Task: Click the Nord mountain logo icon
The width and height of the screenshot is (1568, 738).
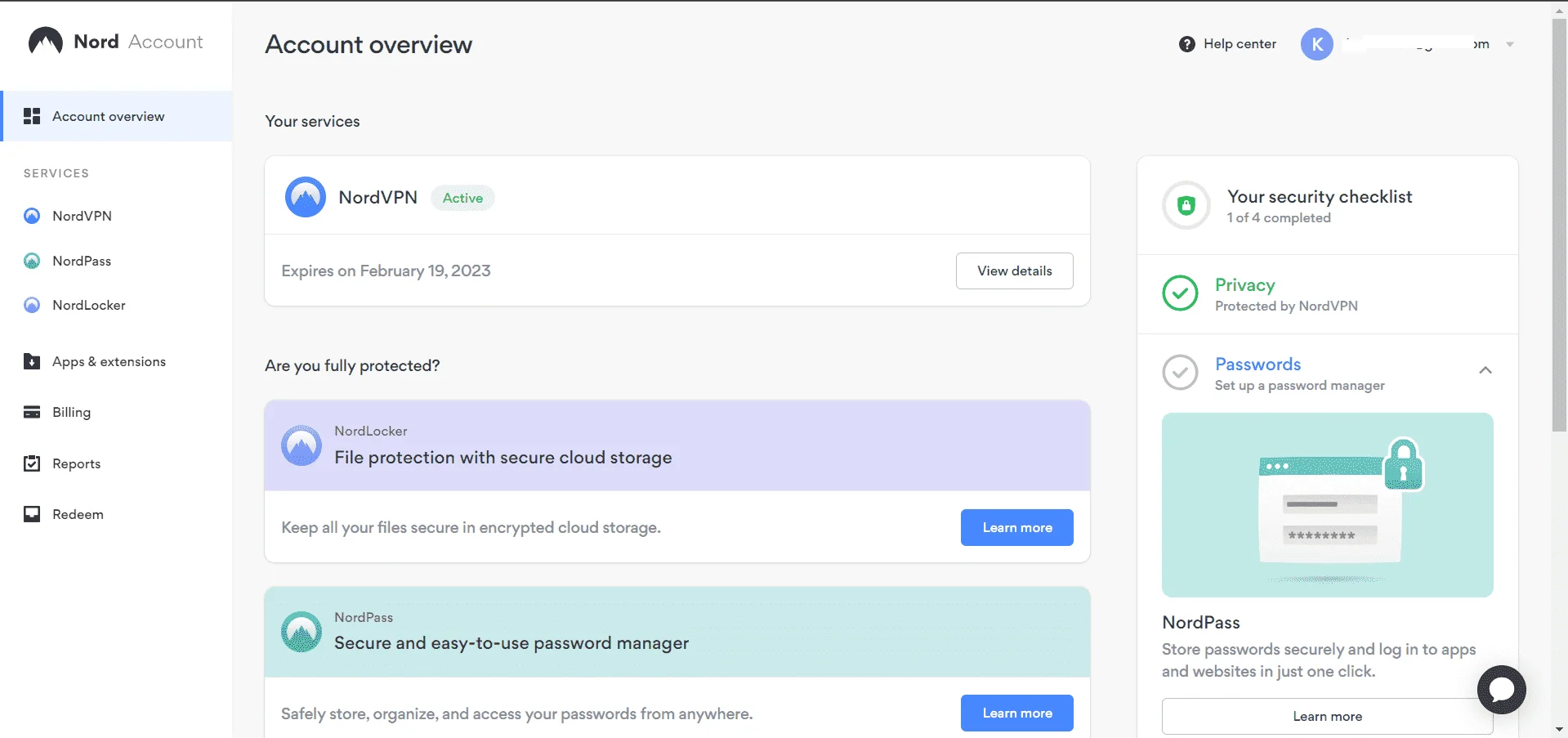Action: (46, 41)
